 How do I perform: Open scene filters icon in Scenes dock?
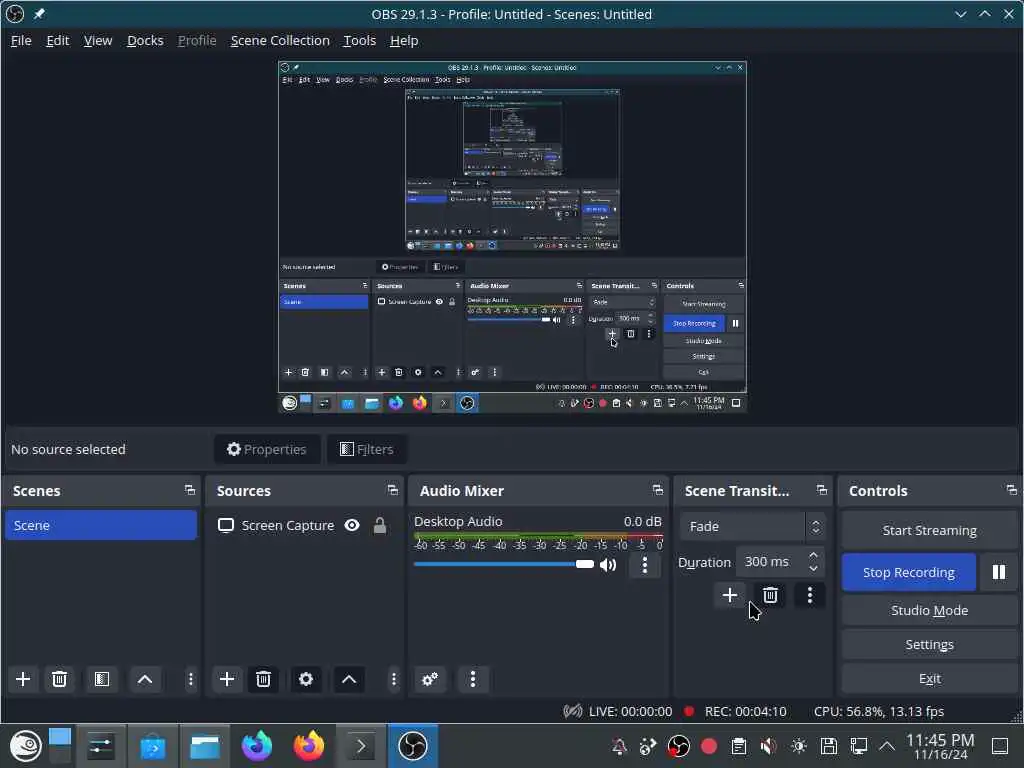click(x=102, y=679)
